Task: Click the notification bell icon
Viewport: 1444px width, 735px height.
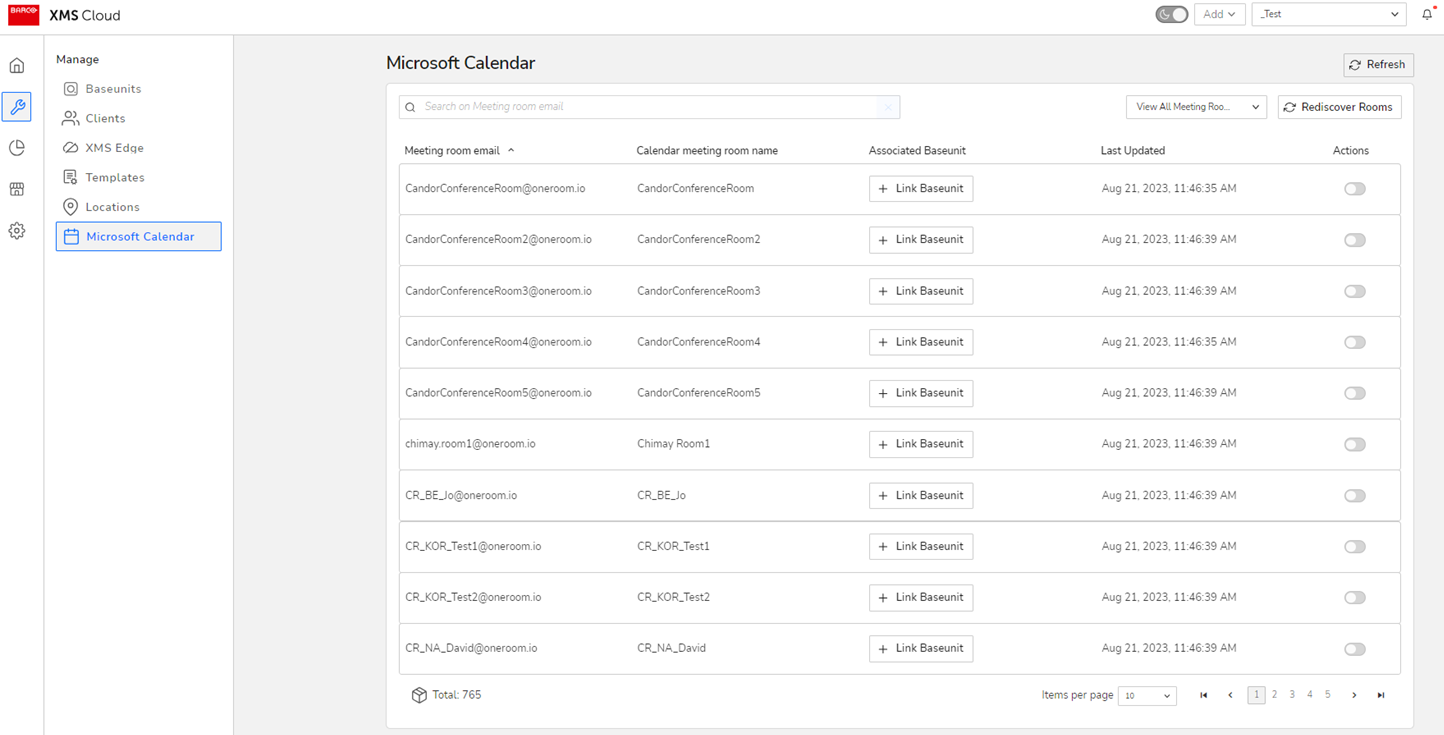Action: coord(1426,15)
